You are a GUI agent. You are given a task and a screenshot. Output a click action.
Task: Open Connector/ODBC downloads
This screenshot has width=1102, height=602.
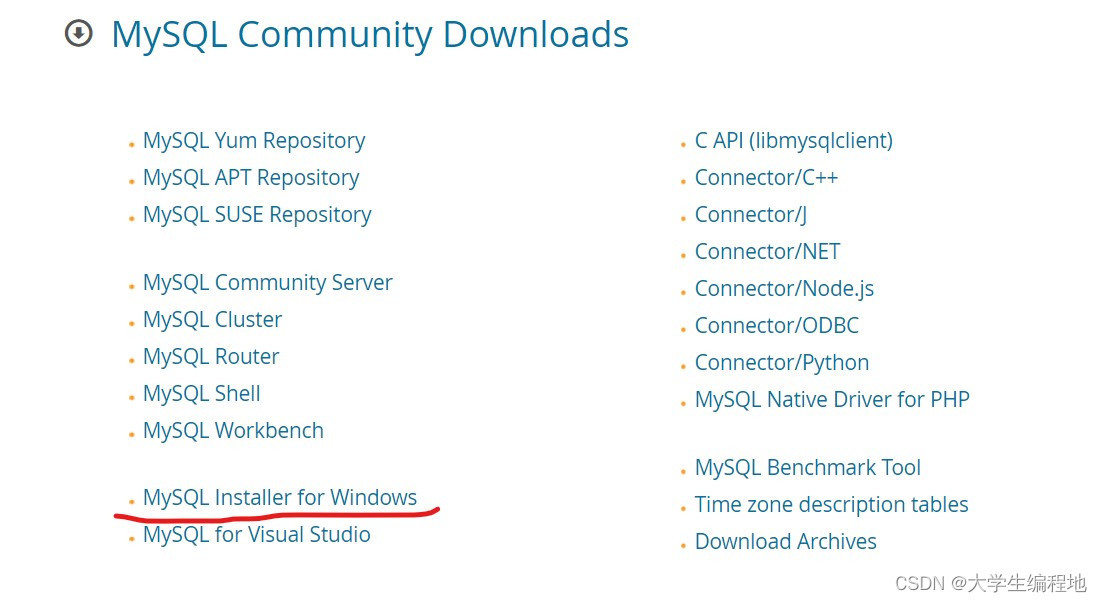tap(777, 325)
